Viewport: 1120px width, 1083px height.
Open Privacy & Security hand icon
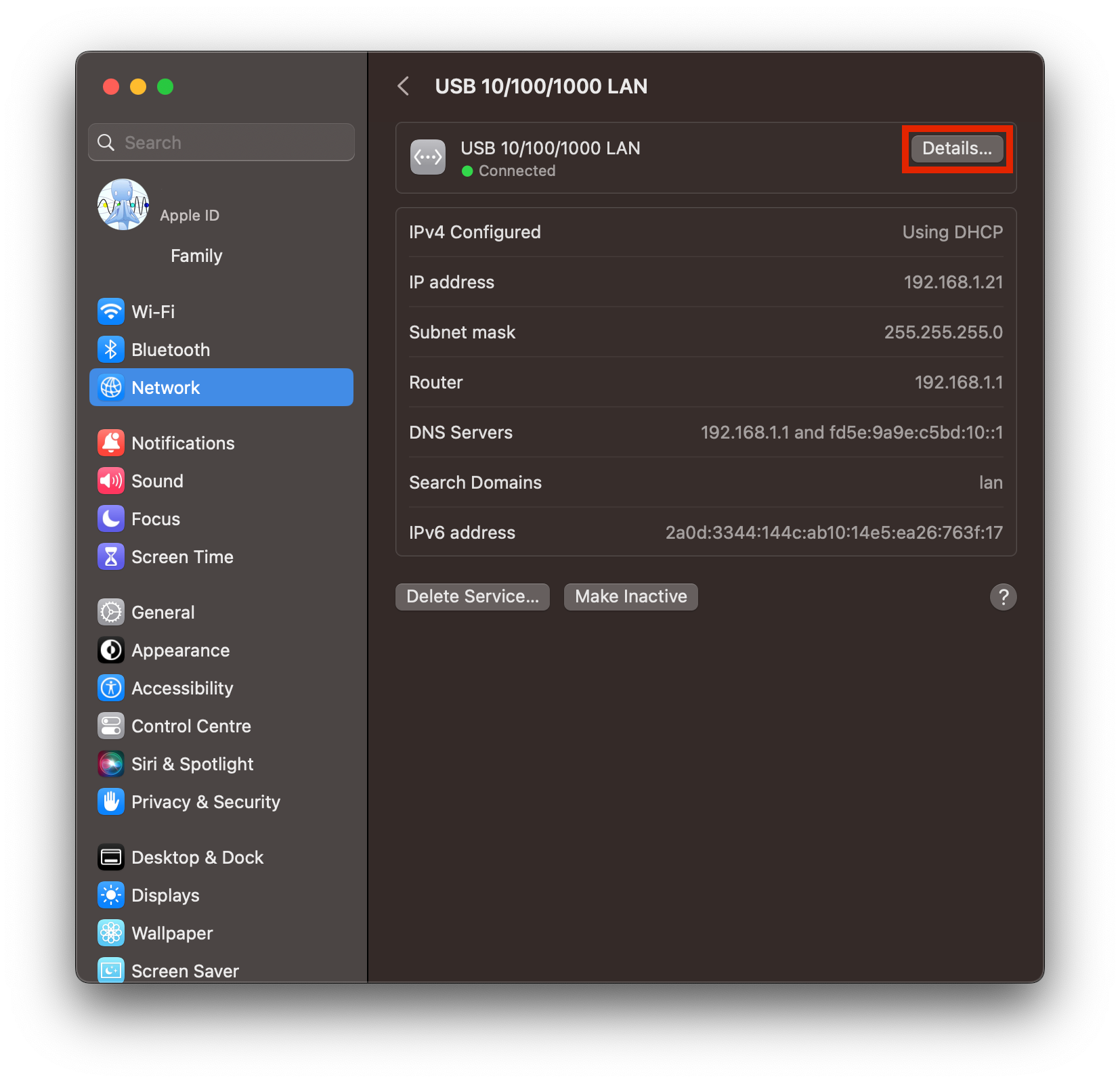(x=111, y=802)
